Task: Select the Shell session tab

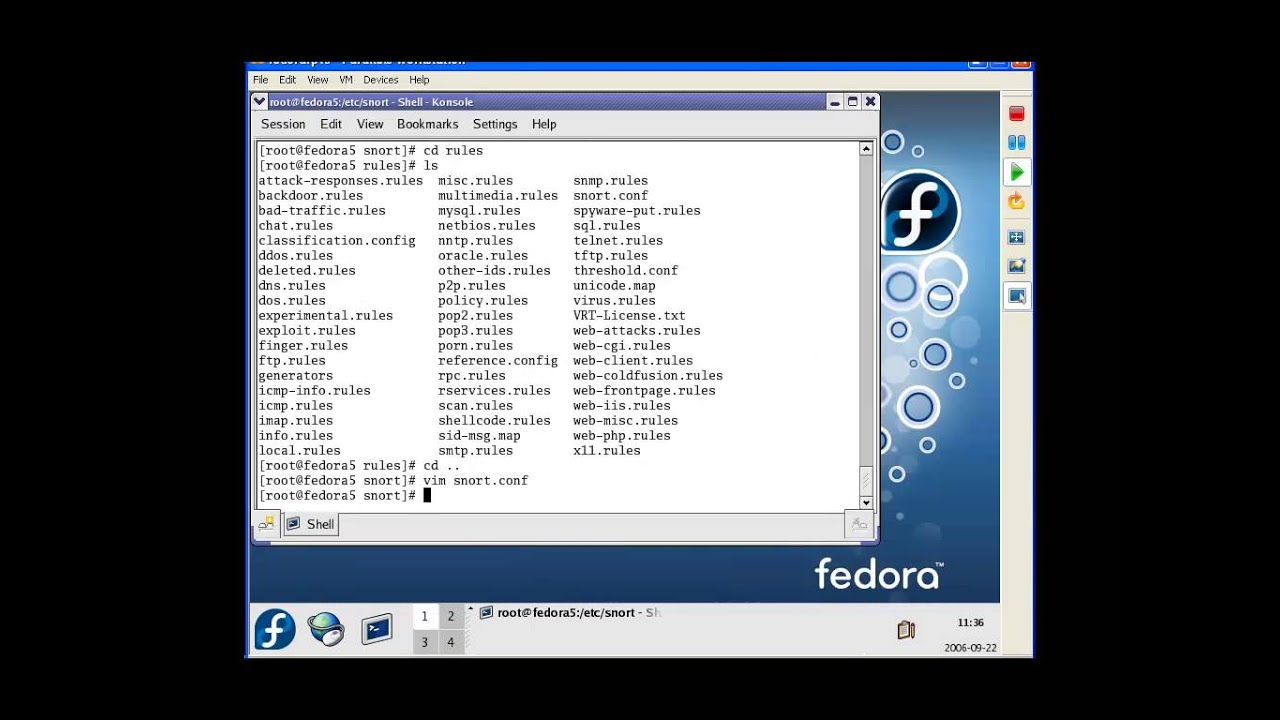Action: pos(311,524)
